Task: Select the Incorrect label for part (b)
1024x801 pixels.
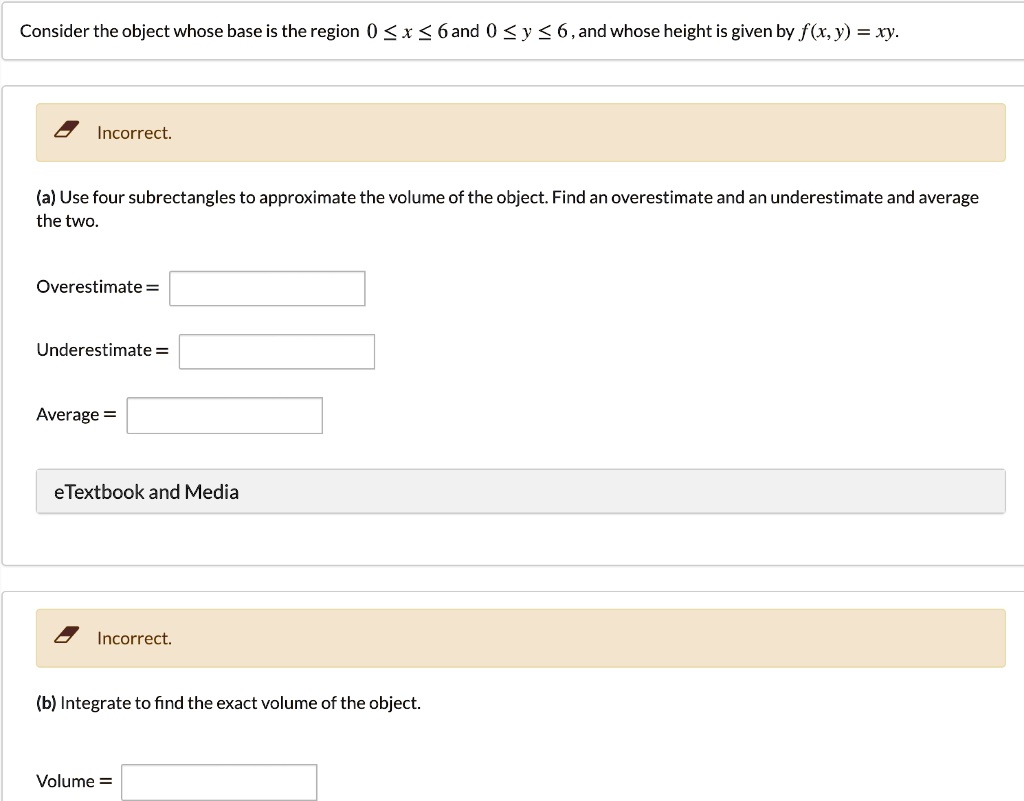Action: tap(134, 638)
